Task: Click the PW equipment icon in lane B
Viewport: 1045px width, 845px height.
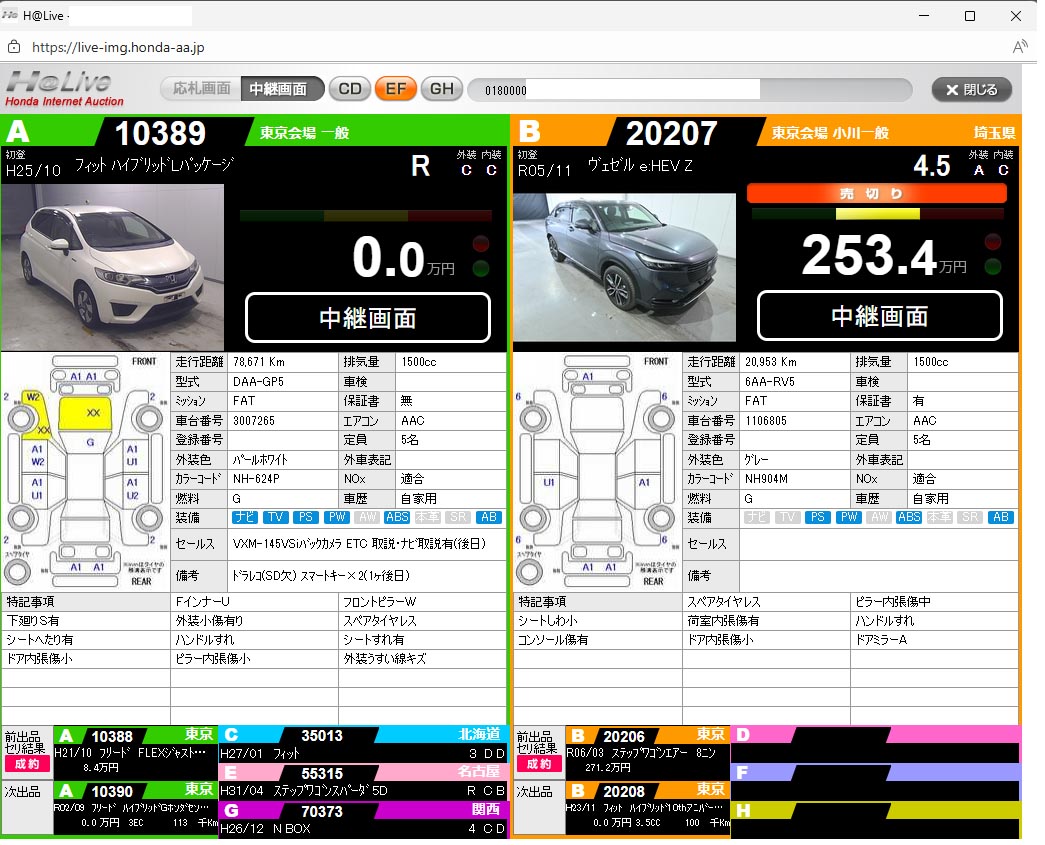Action: click(849, 518)
